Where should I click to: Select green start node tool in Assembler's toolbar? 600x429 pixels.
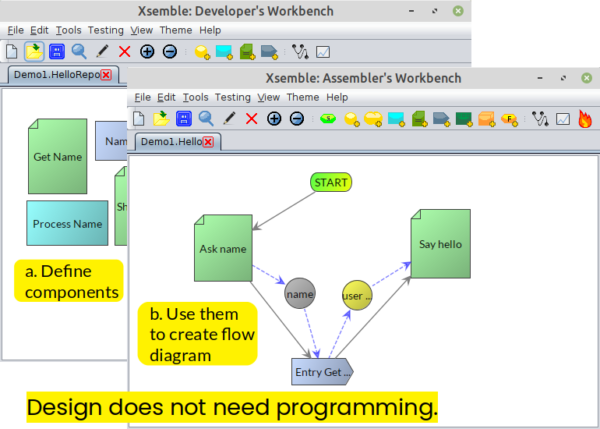click(x=328, y=119)
